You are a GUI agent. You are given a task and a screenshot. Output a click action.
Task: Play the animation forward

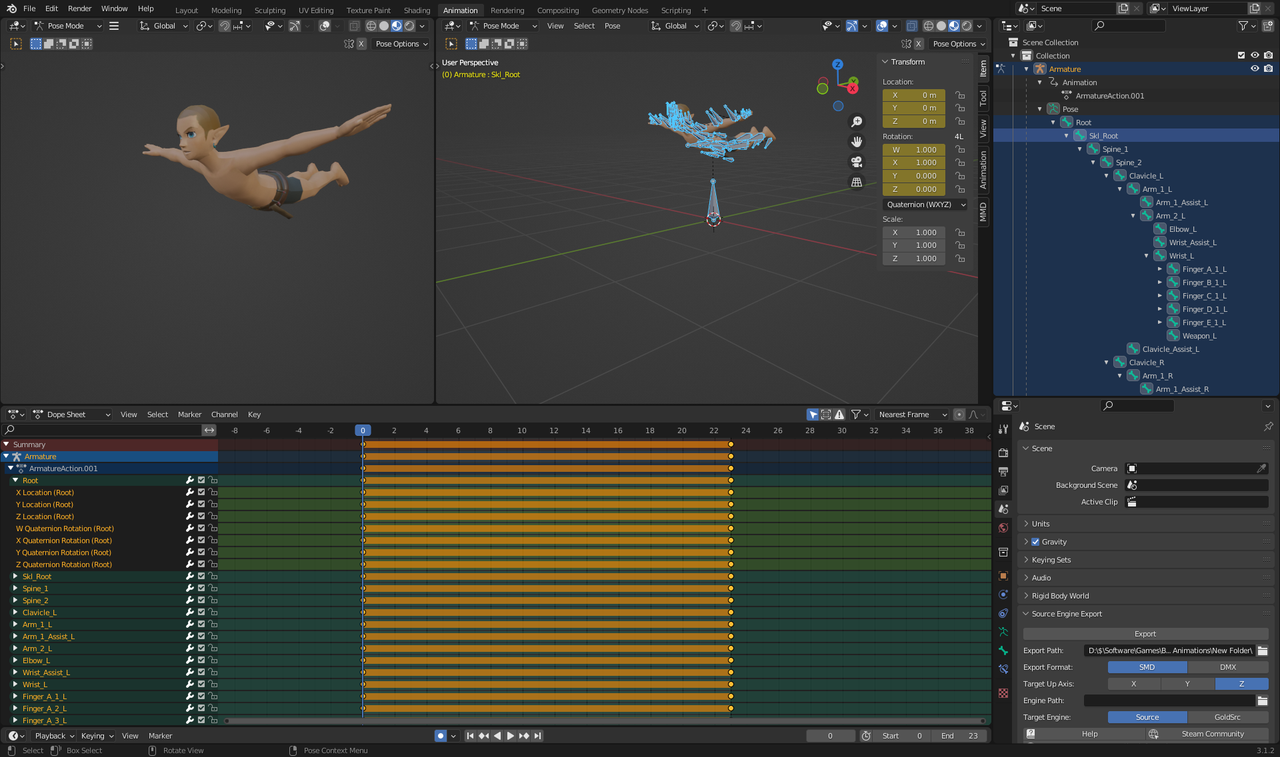(510, 736)
